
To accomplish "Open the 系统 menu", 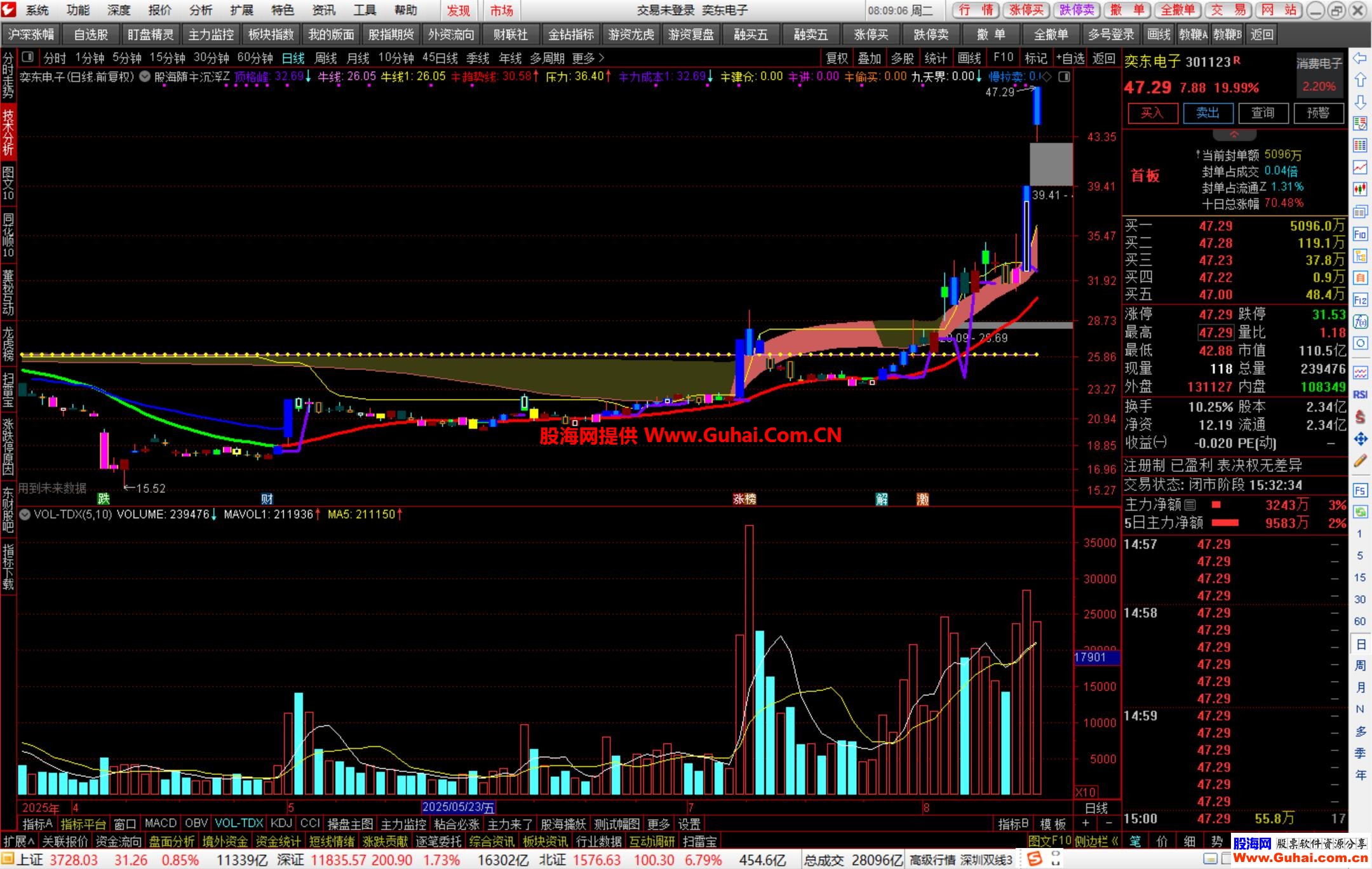I will (x=37, y=10).
